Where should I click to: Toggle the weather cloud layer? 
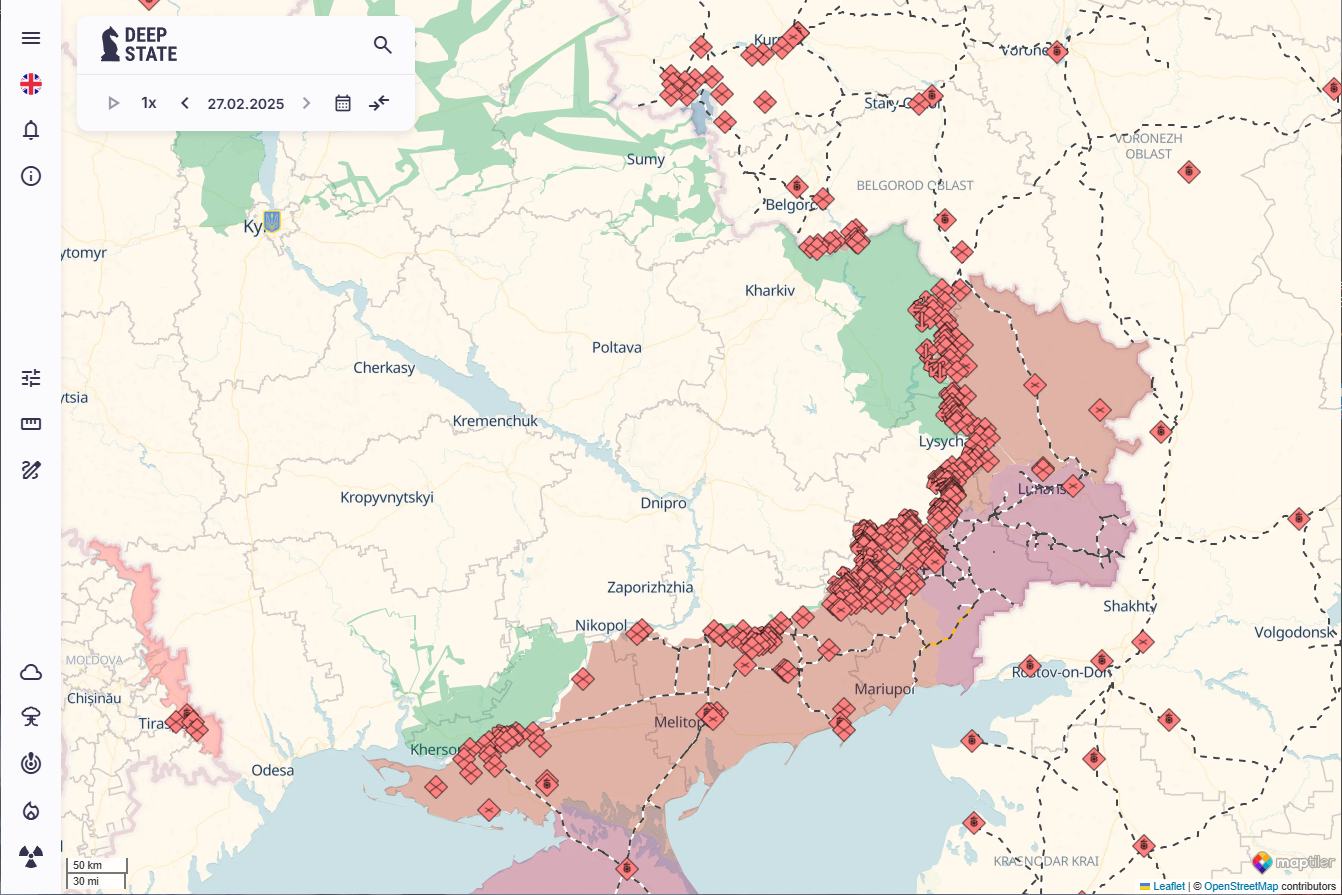31,672
